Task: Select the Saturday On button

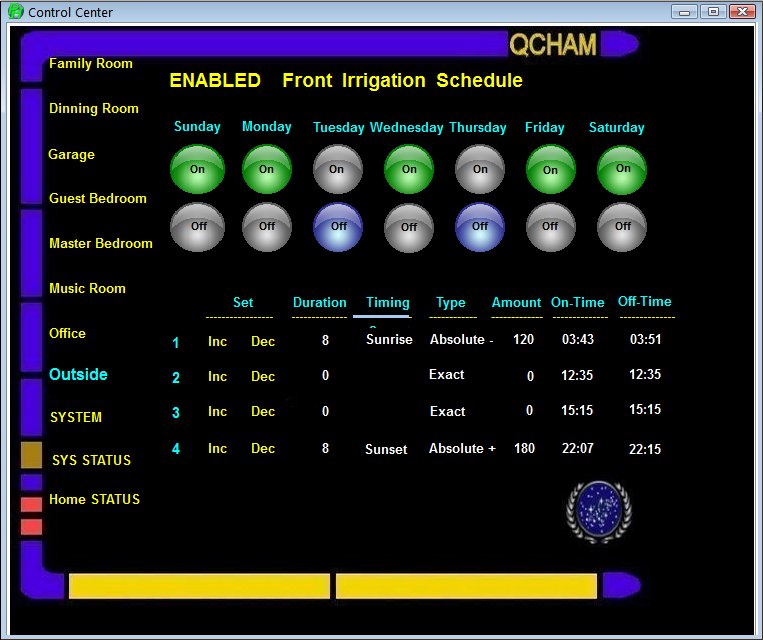Action: pos(622,169)
